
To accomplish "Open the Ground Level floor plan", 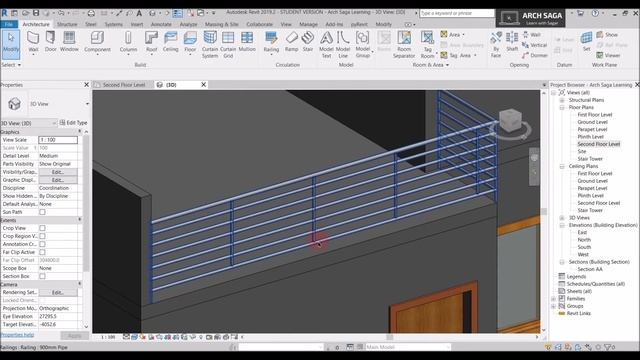I will click(x=592, y=122).
